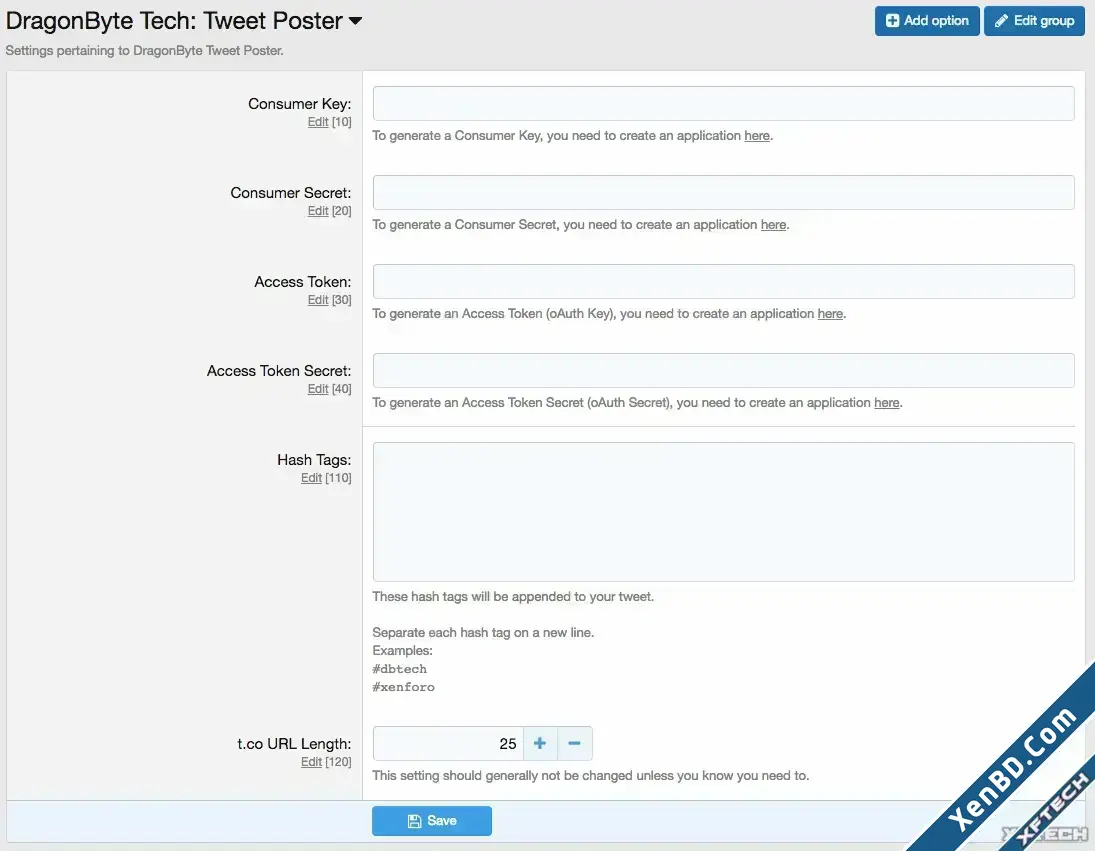The height and width of the screenshot is (851, 1095).
Task: Open Edit link under Consumer Key
Action: pyautogui.click(x=318, y=122)
